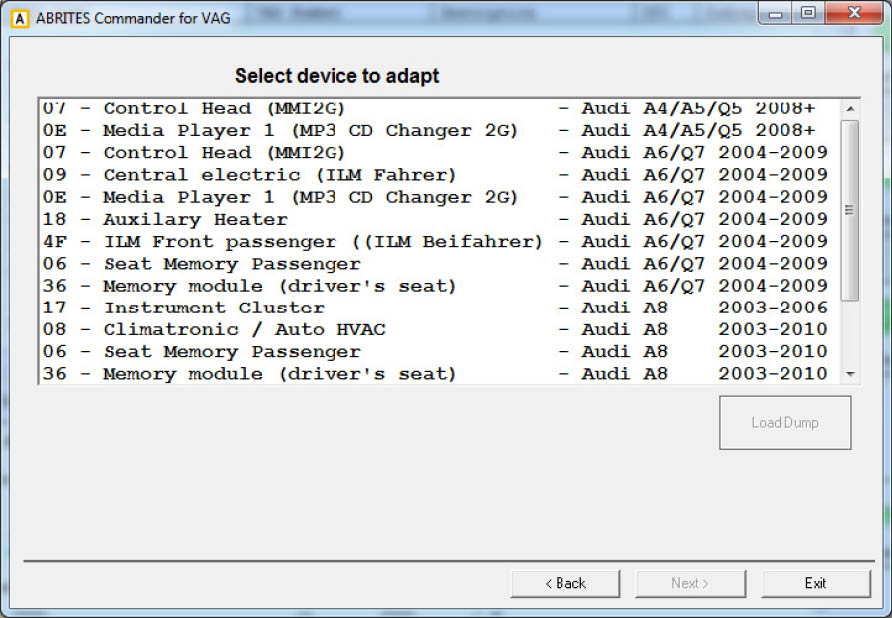Click the ABRITES app icon in title bar
The image size is (892, 618).
pos(20,16)
